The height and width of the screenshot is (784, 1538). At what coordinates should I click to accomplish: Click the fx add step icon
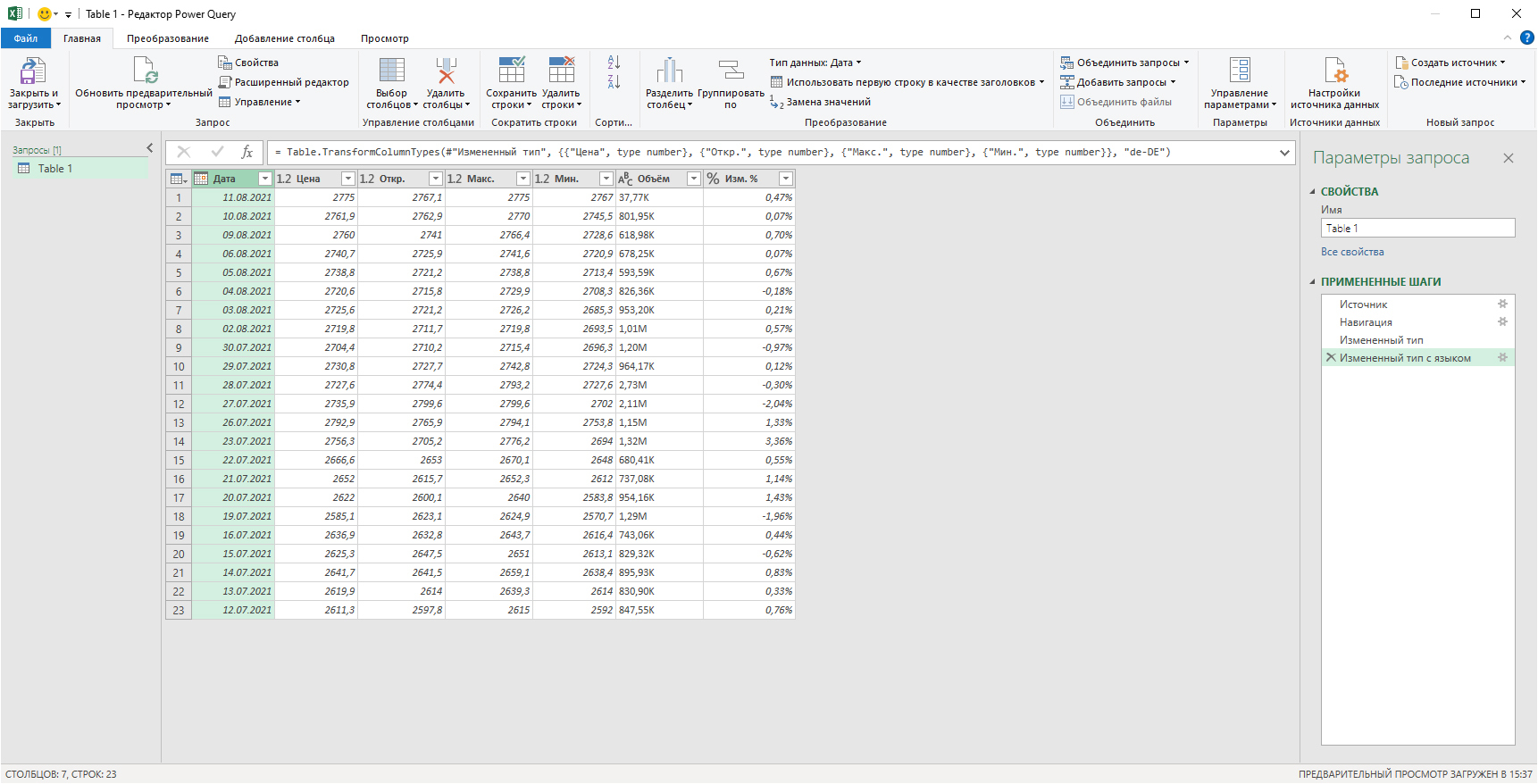247,152
